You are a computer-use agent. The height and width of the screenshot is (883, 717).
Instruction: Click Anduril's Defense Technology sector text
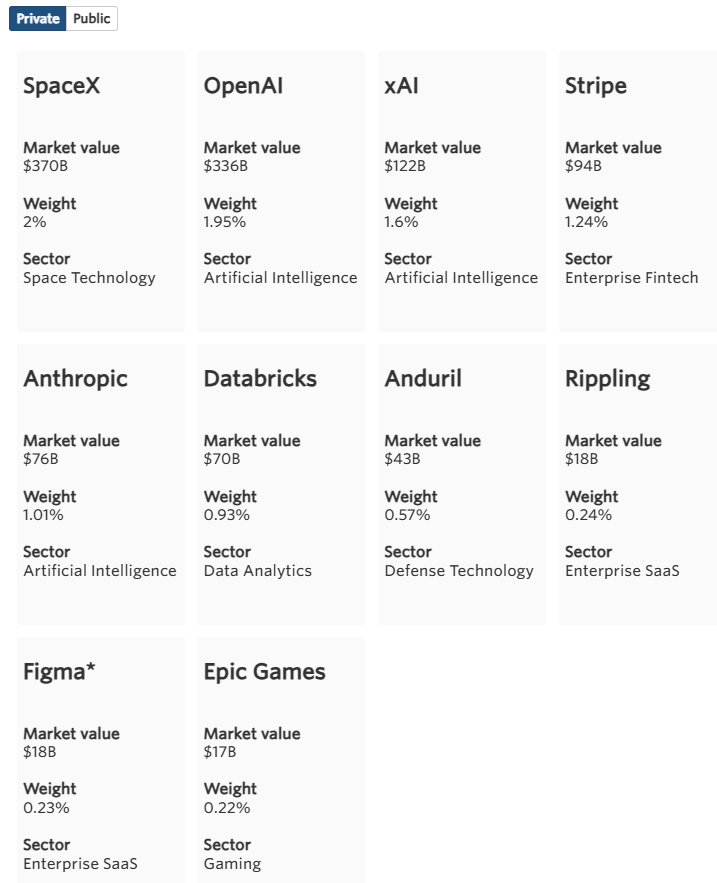[459, 571]
